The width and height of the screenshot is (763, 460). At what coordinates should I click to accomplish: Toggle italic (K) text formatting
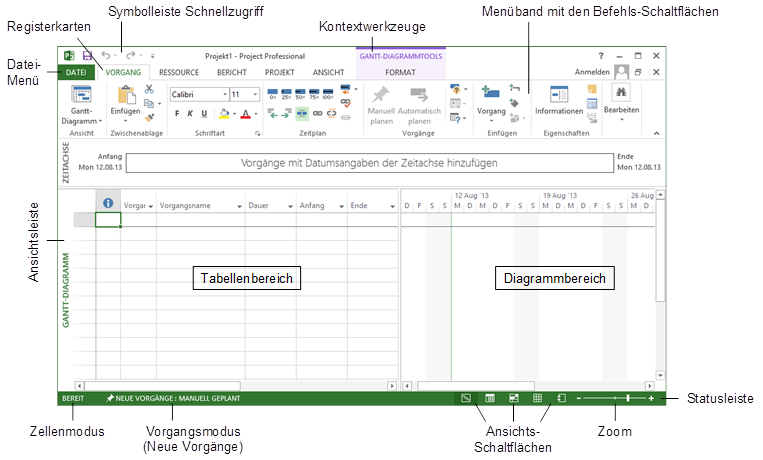coord(191,113)
